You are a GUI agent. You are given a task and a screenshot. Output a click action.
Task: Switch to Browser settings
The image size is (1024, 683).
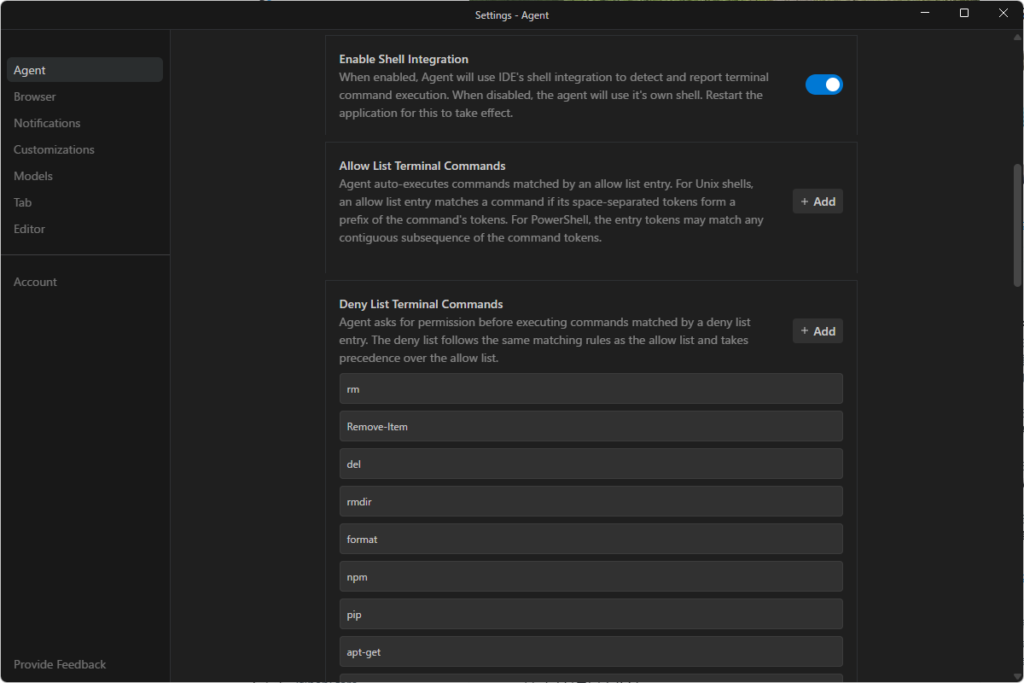click(x=35, y=97)
